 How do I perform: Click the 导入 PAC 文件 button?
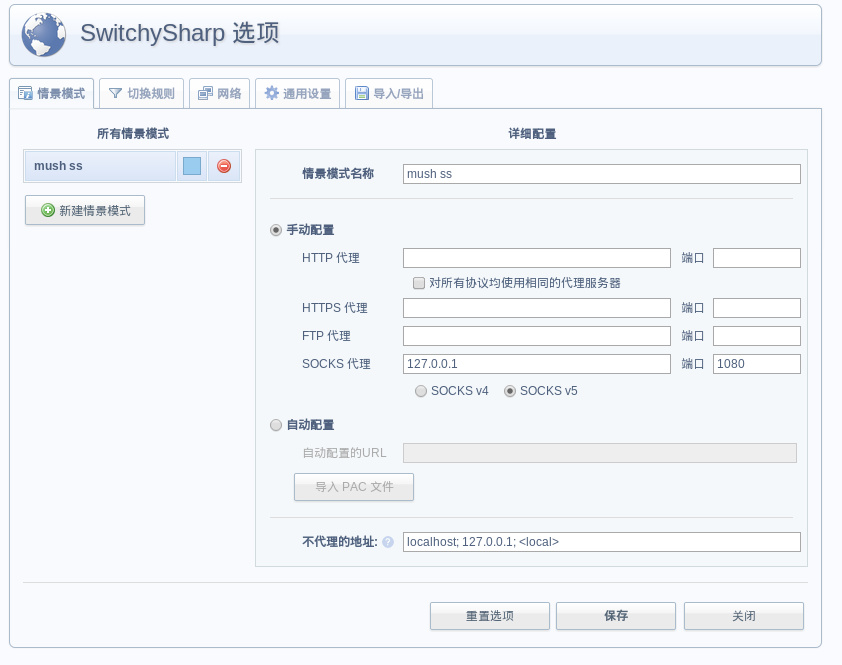[354, 487]
